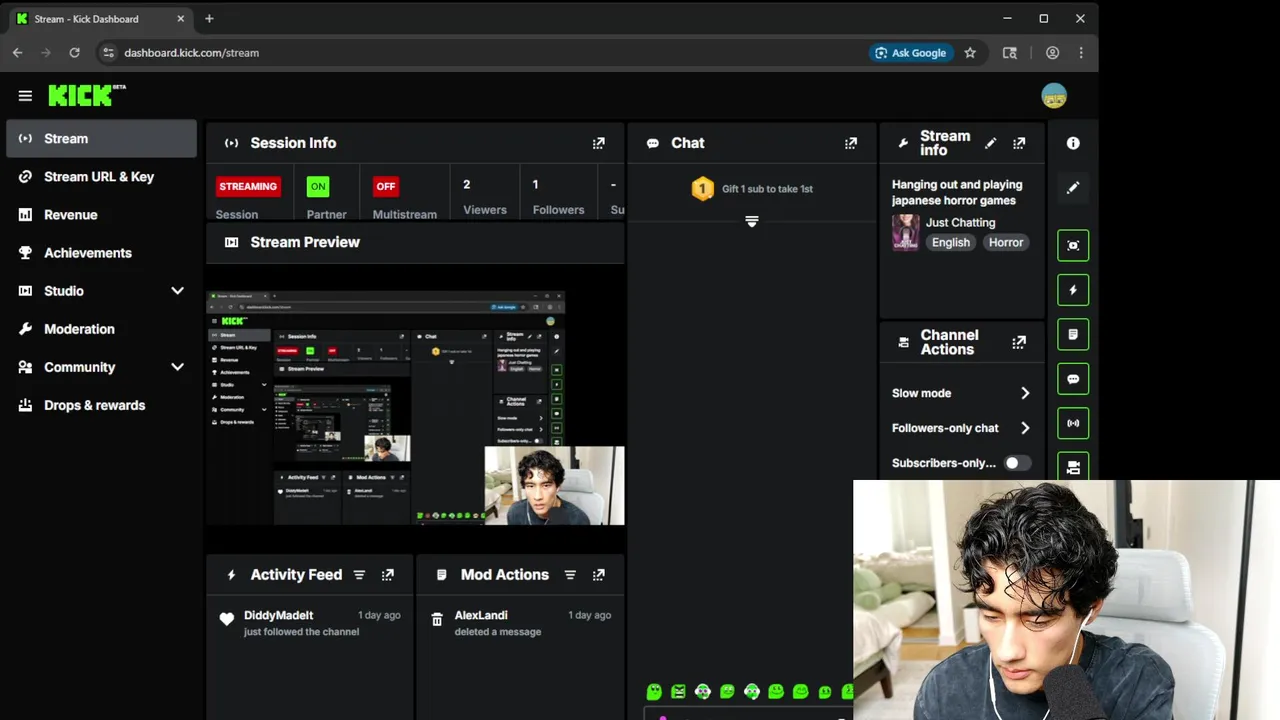Pop out the Stream info panel
This screenshot has height=720, width=1280.
coord(1019,143)
